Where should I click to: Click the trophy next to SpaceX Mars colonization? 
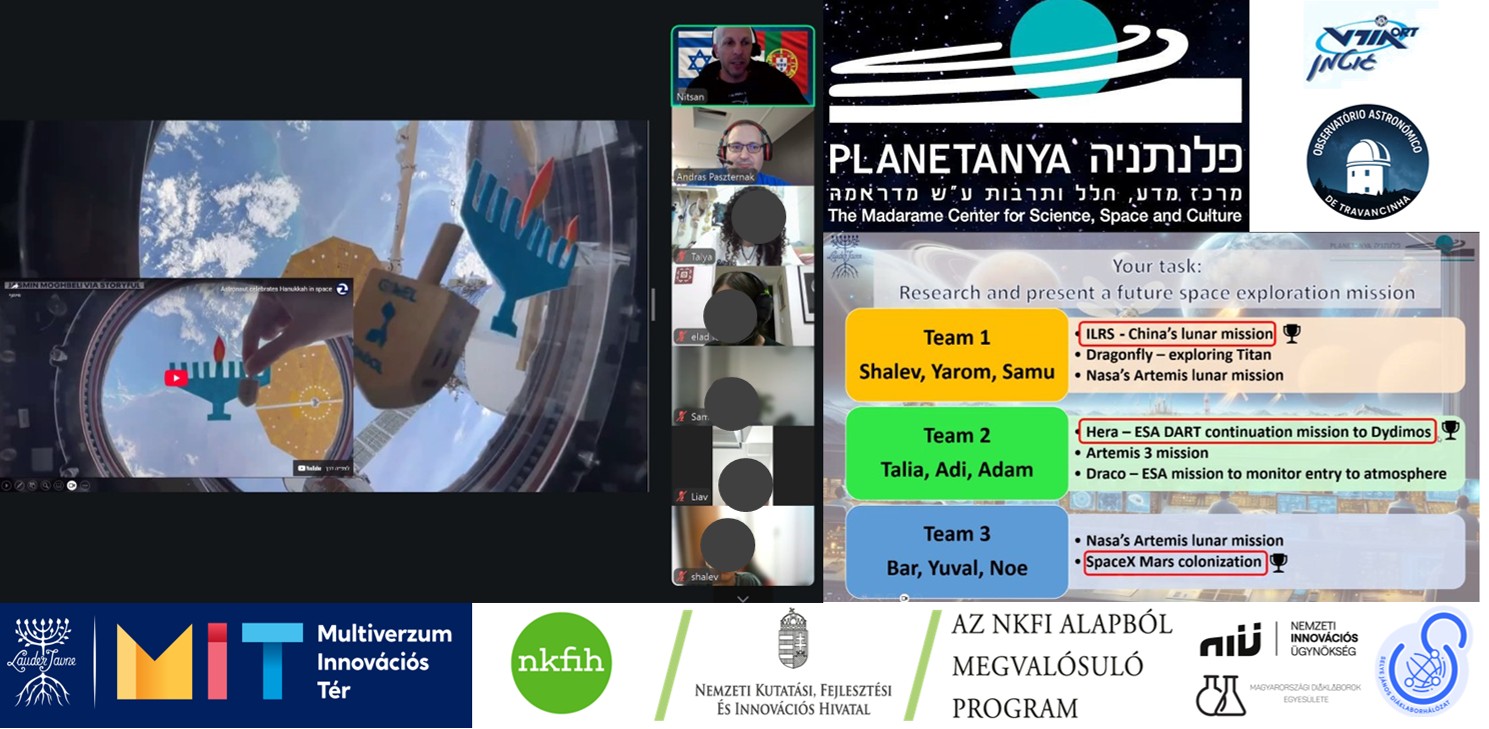pyautogui.click(x=1278, y=562)
